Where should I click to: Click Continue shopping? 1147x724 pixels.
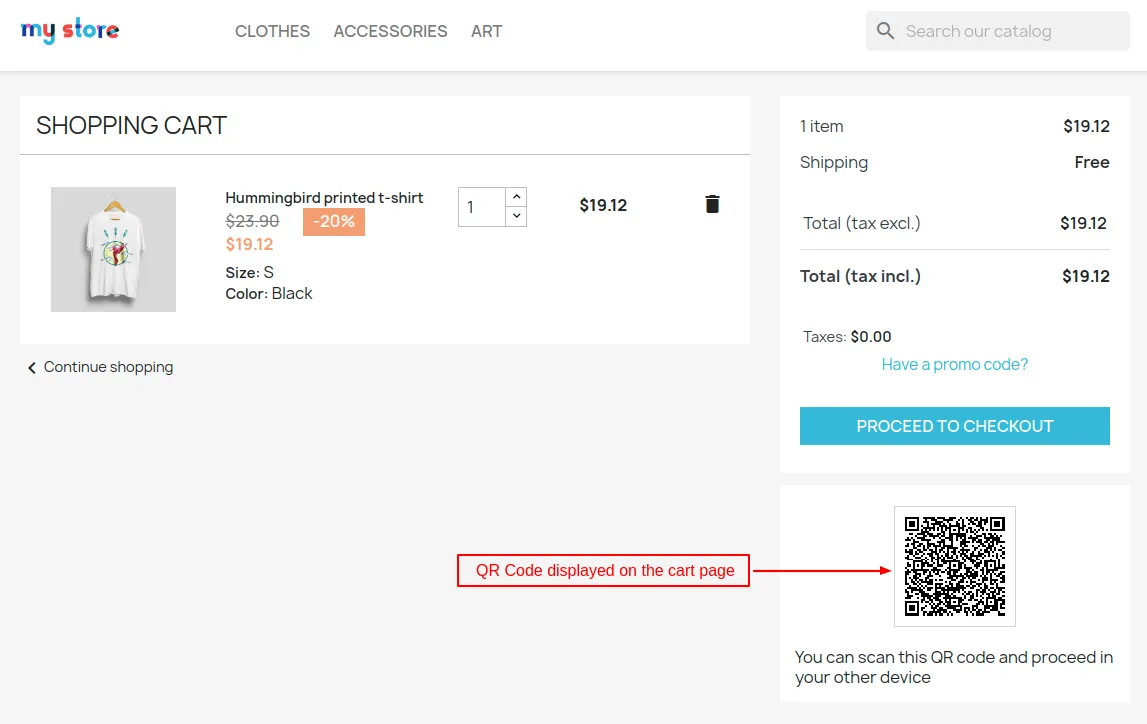pos(107,367)
